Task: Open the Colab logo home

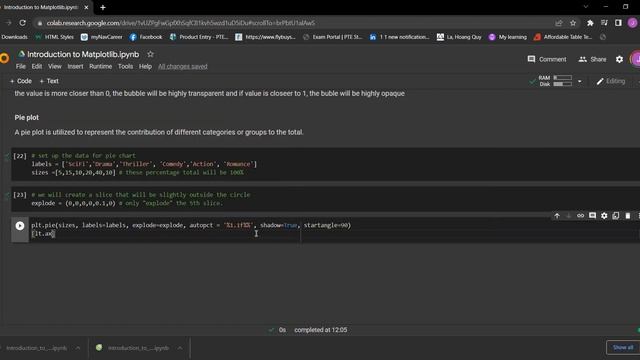Action: tap(4, 58)
